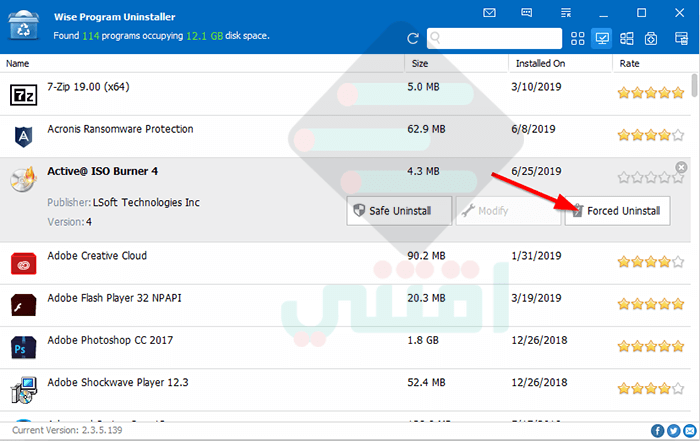Close expanded Active@ ISO Burner panel
The image size is (700, 441).
[x=681, y=167]
